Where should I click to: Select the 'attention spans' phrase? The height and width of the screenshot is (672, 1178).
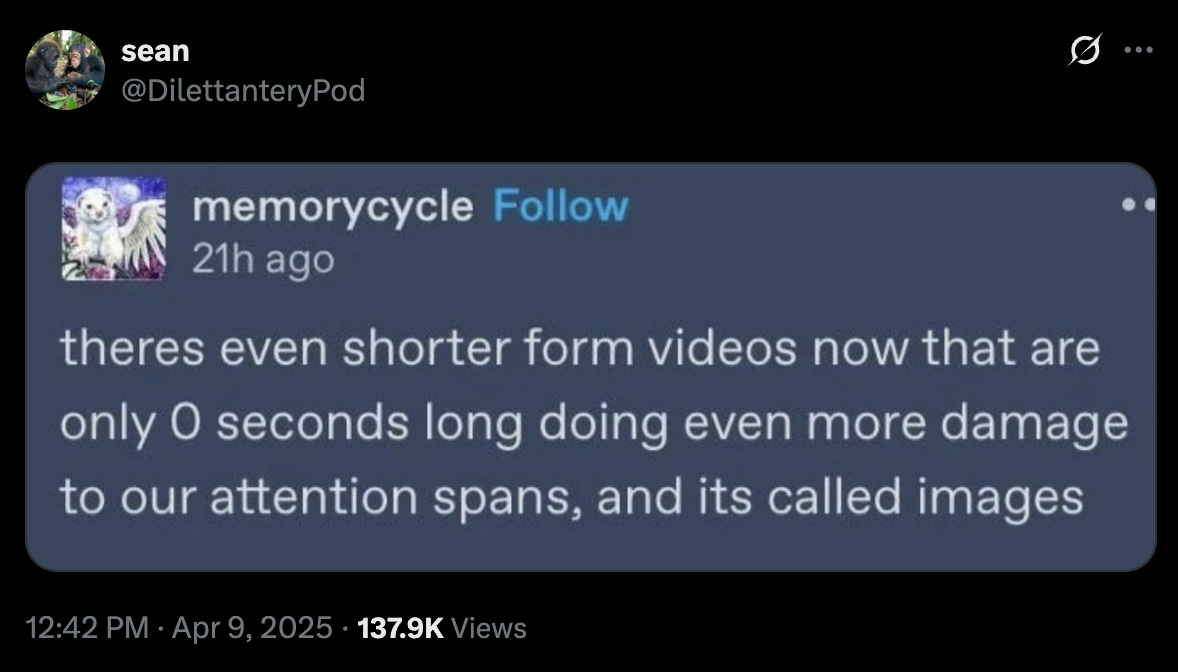(396, 498)
